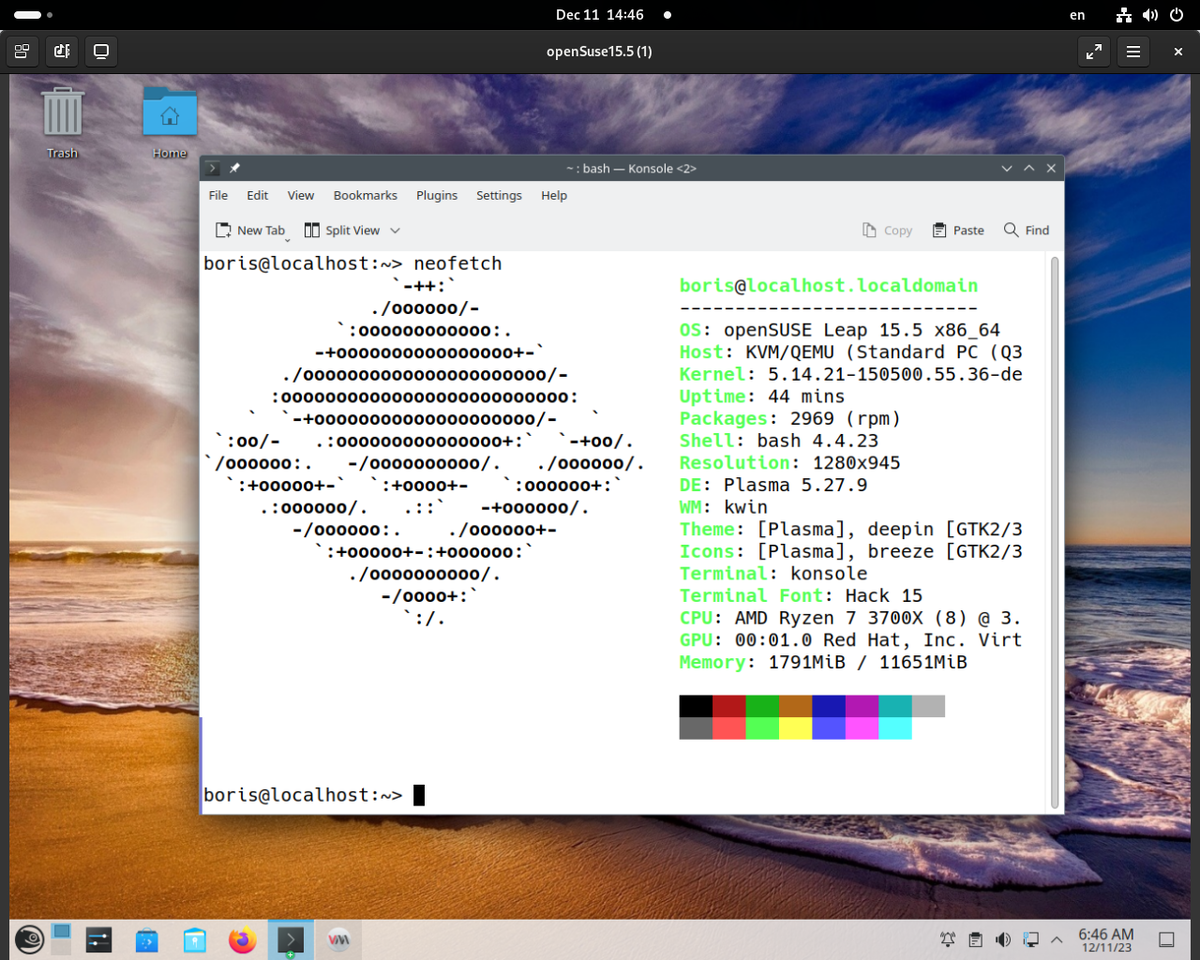Click the pin icon in Konsole title bar
This screenshot has width=1200, height=960.
point(234,168)
